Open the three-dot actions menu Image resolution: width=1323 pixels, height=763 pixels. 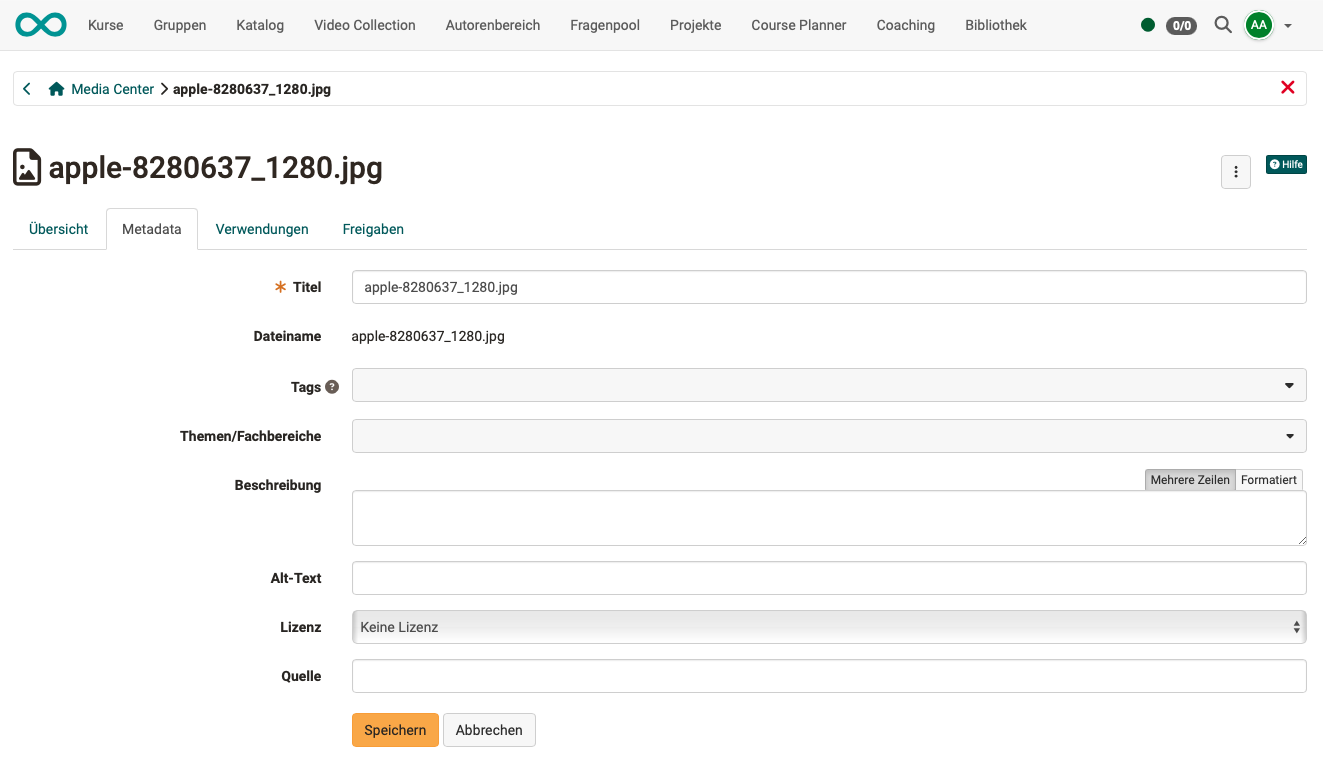coord(1236,171)
